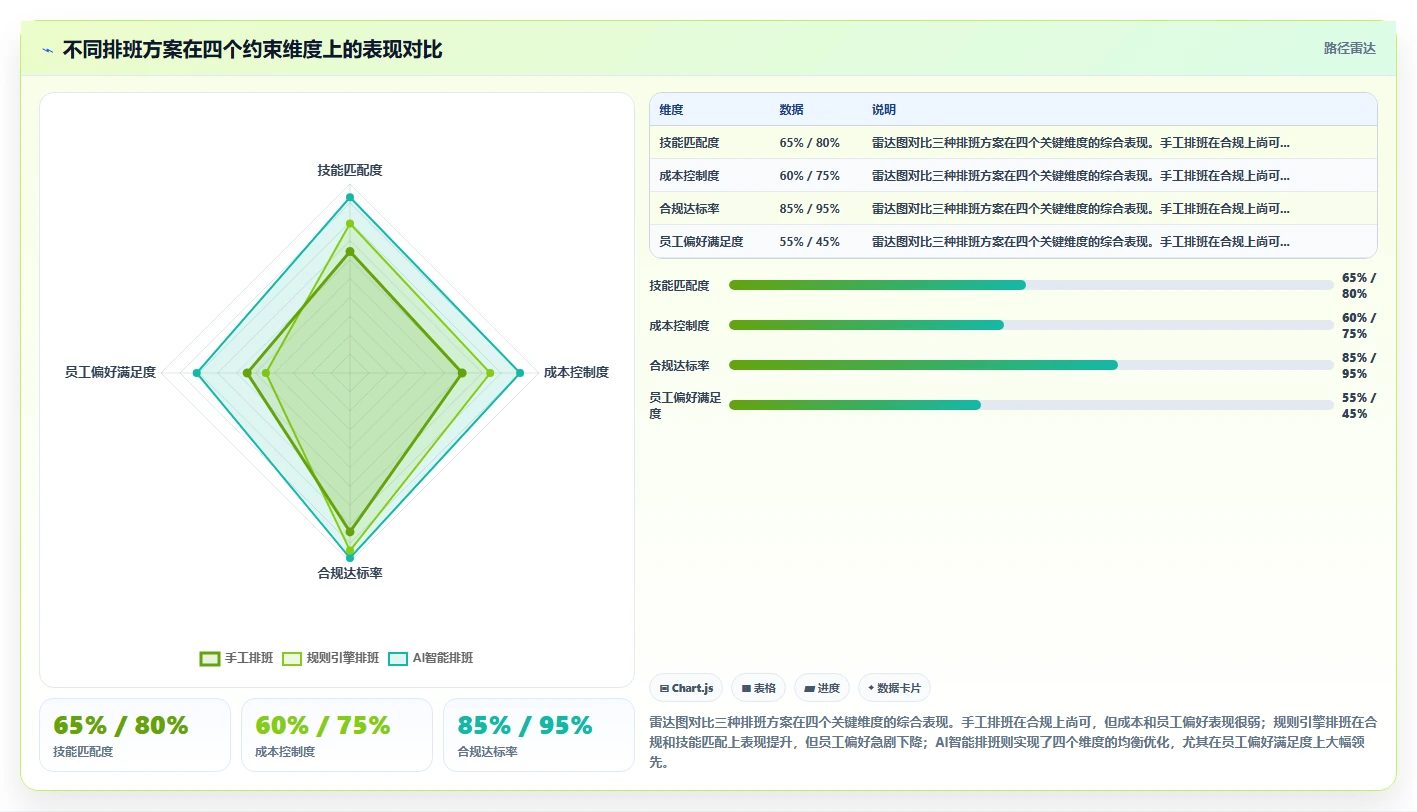The height and width of the screenshot is (812, 1417).
Task: Click the 路径雷达 label in the header
Action: tap(1349, 48)
